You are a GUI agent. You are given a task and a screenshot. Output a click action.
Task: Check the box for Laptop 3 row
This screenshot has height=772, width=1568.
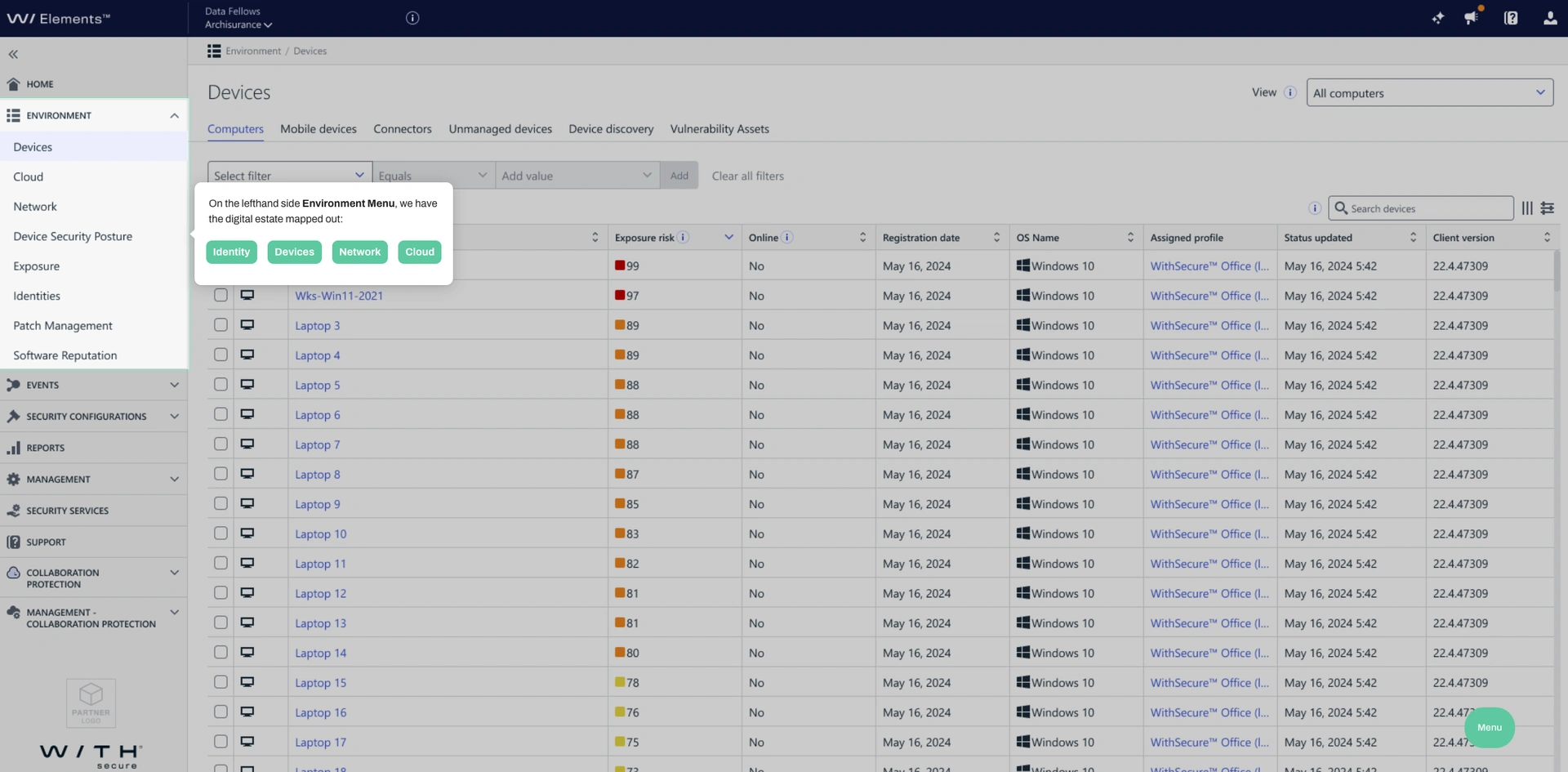pos(220,325)
